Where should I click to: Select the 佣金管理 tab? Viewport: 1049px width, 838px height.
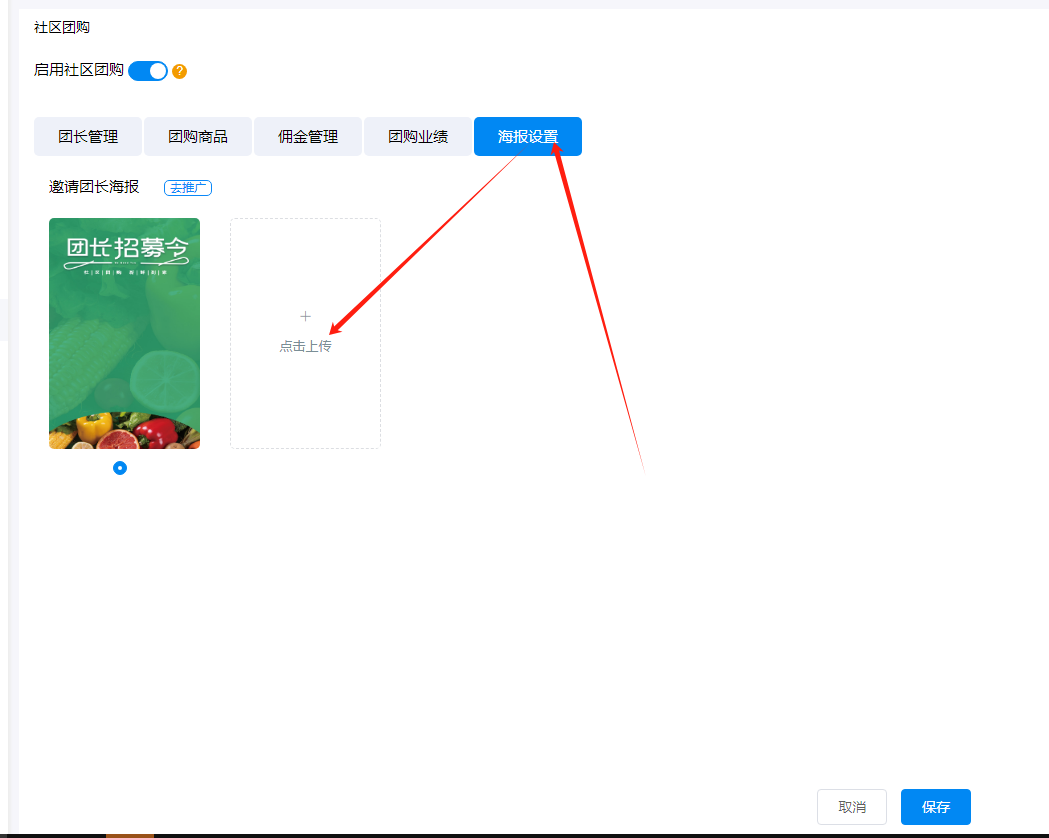(307, 136)
